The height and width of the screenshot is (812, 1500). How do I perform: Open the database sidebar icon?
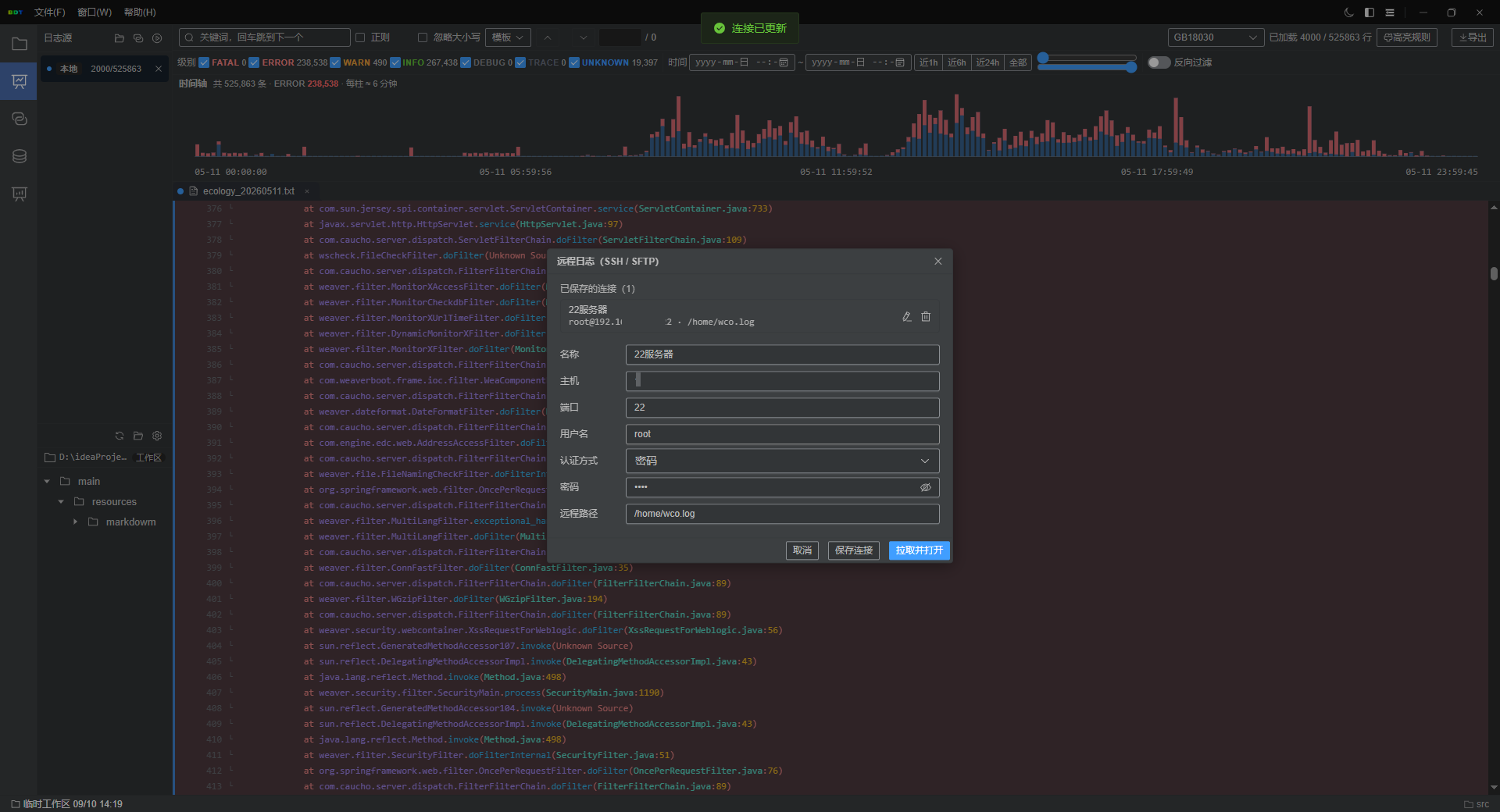(x=20, y=156)
